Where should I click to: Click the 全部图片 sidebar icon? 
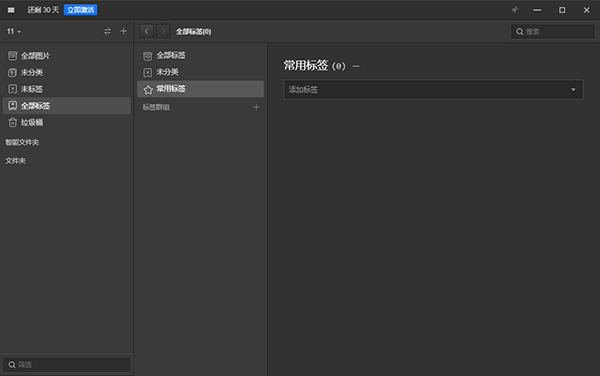coord(13,56)
